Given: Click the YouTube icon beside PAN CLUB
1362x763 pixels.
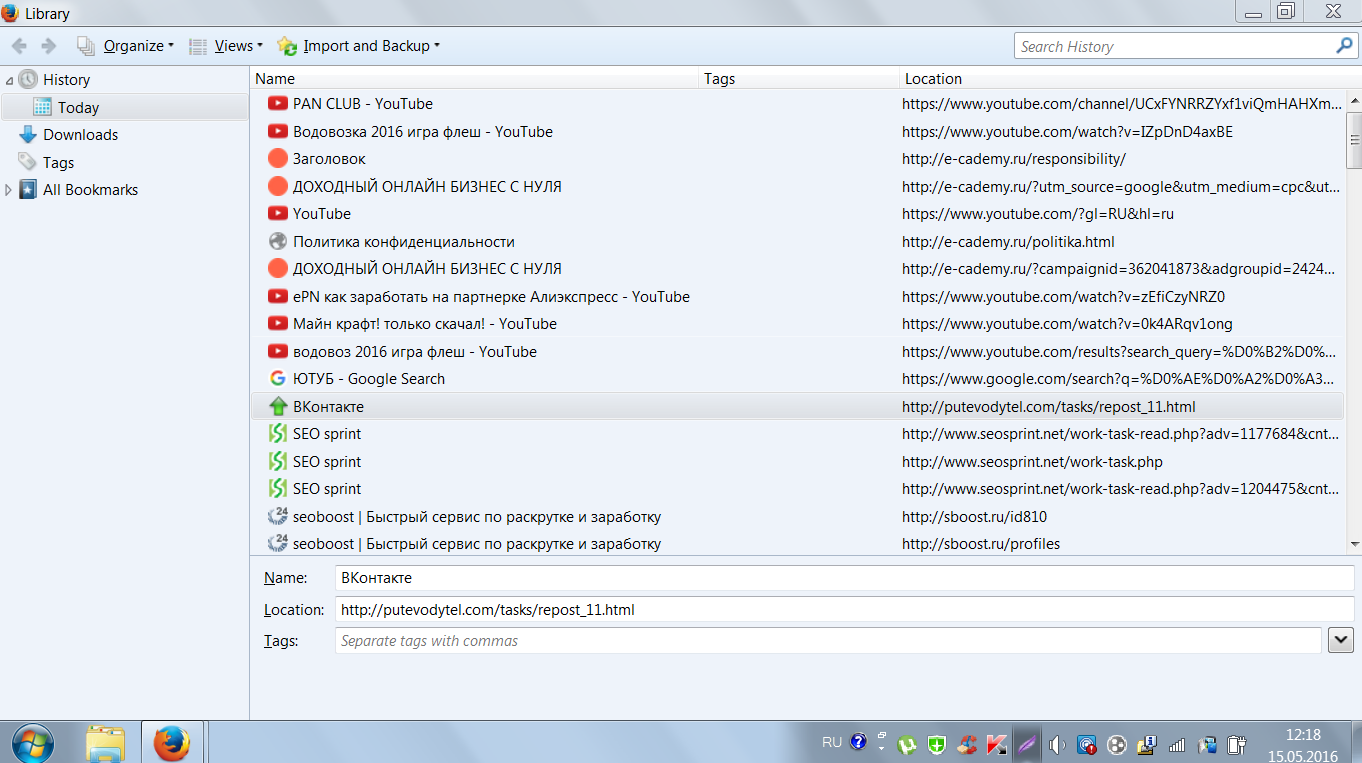Looking at the screenshot, I should (x=278, y=104).
